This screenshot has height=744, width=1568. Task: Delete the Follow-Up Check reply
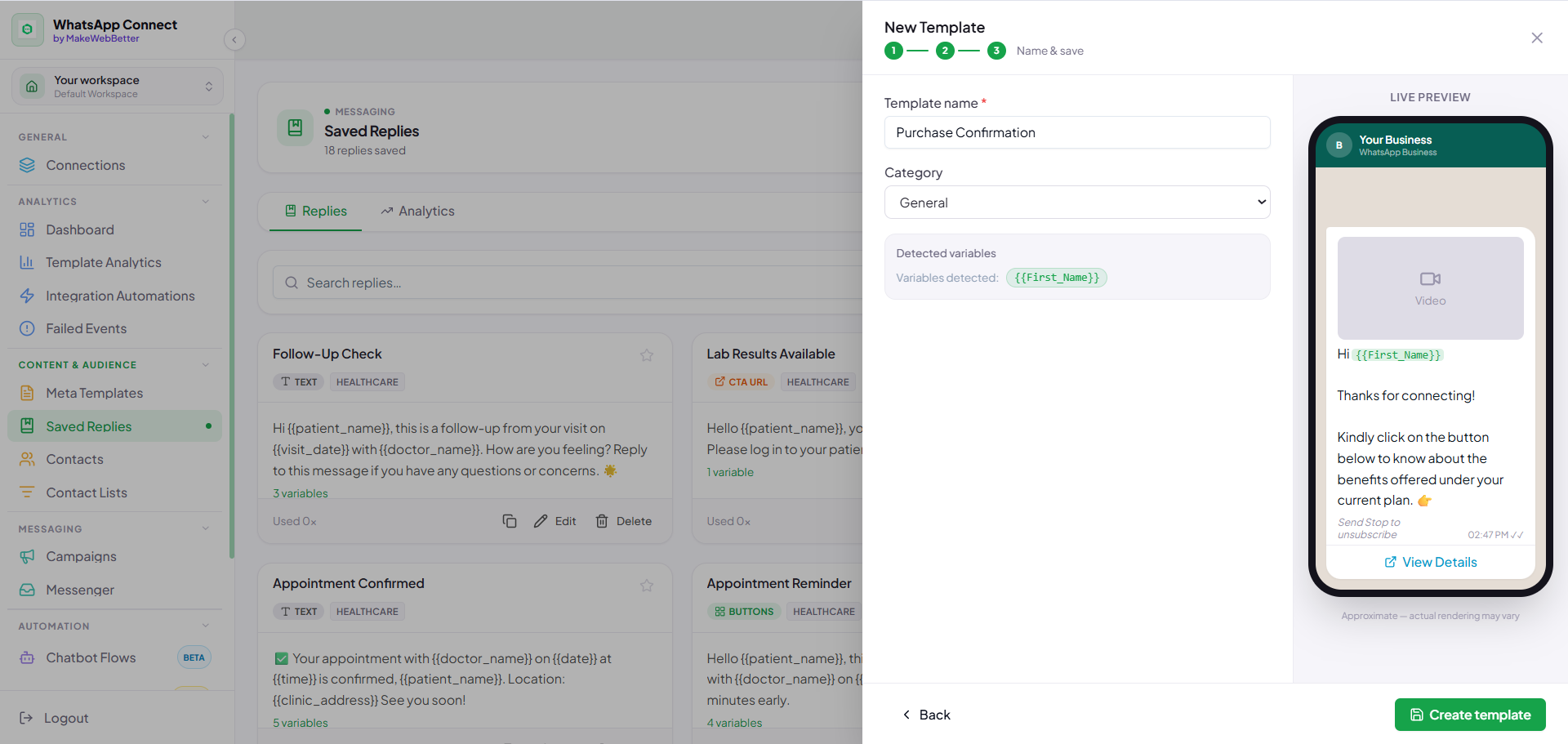624,521
